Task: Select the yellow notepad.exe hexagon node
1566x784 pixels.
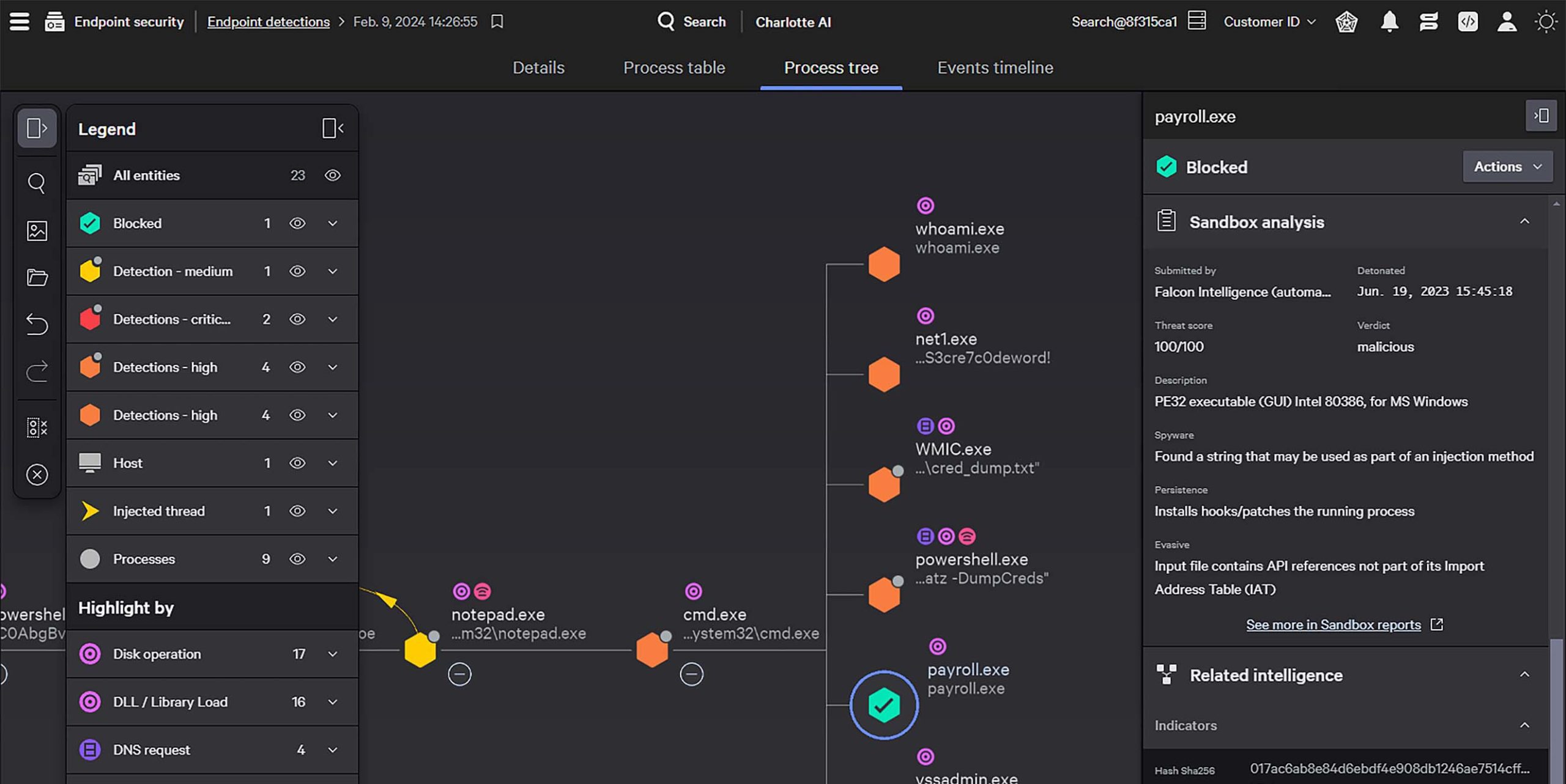Action: [x=420, y=649]
